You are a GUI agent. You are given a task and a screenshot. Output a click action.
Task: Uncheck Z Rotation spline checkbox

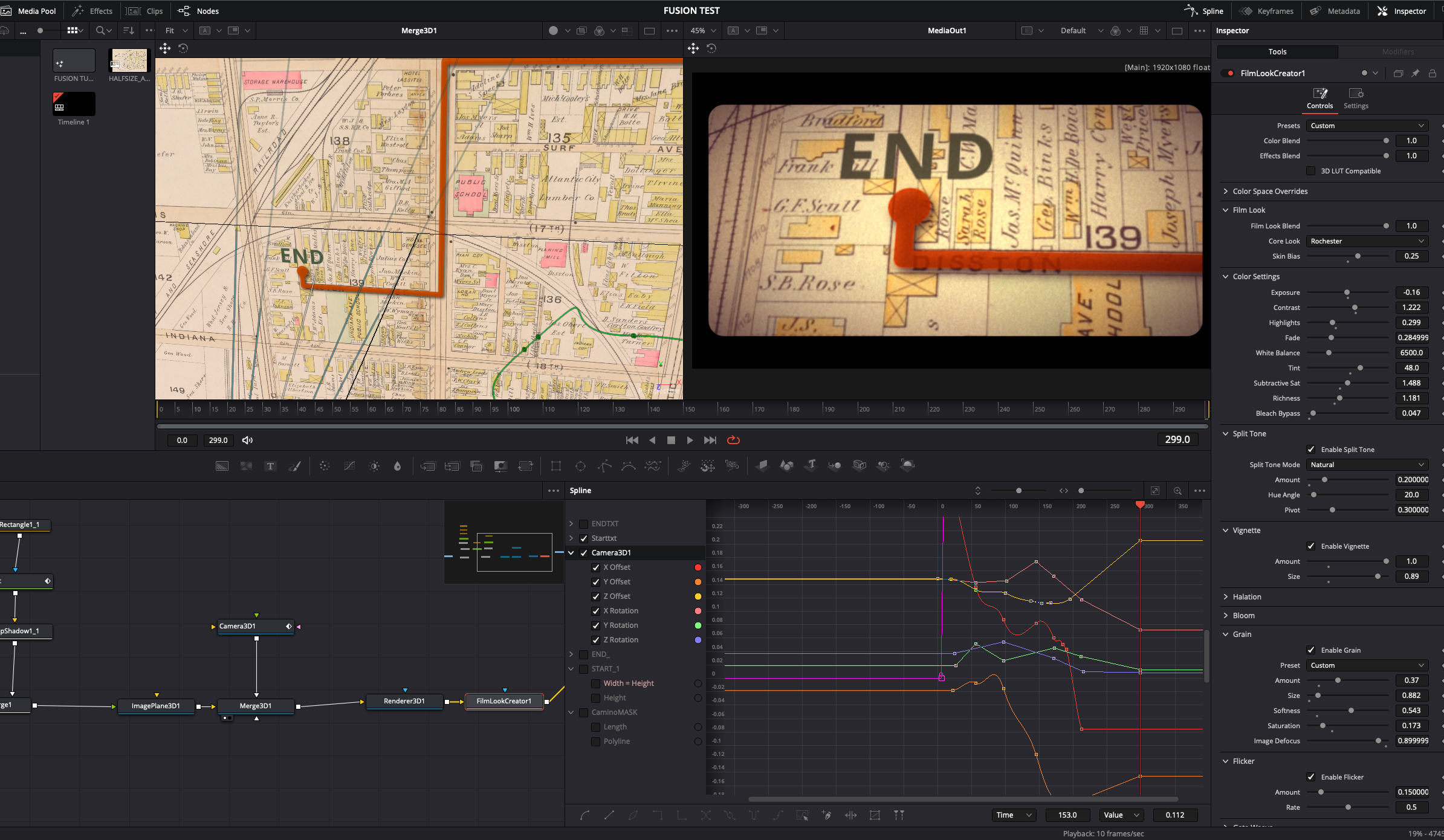595,640
